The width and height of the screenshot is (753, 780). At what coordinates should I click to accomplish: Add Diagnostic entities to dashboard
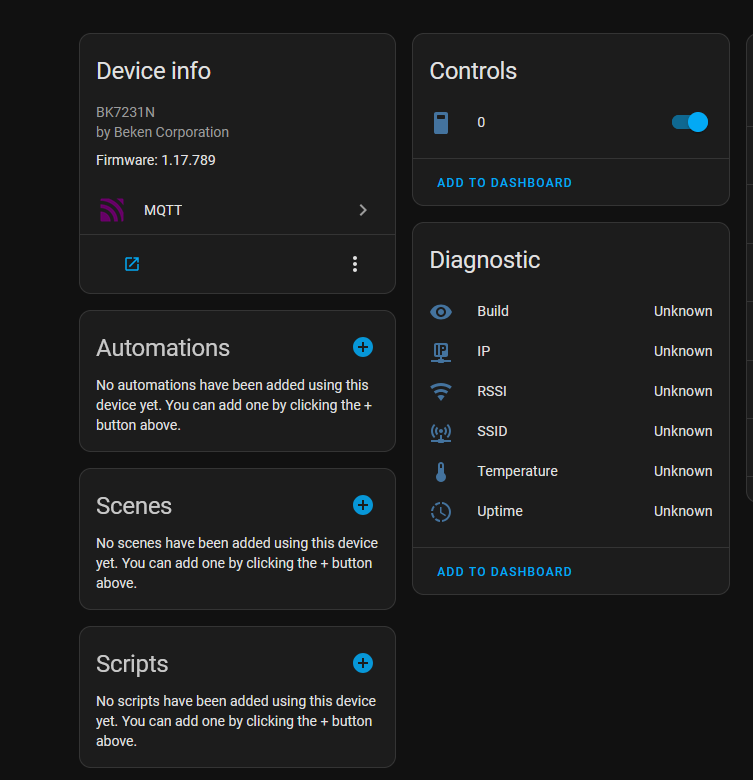pyautogui.click(x=505, y=572)
